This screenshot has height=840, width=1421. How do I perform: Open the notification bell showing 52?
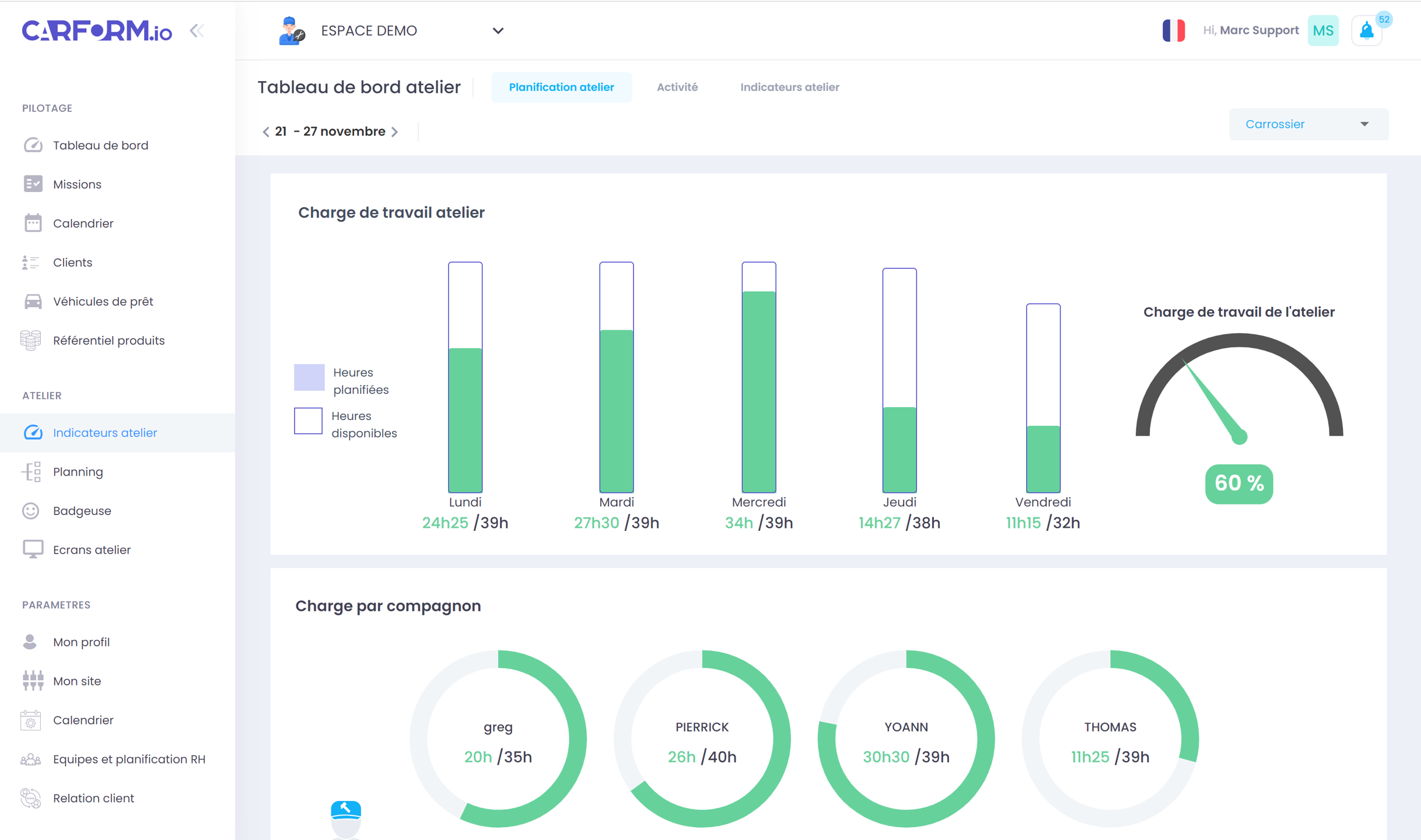pyautogui.click(x=1367, y=30)
